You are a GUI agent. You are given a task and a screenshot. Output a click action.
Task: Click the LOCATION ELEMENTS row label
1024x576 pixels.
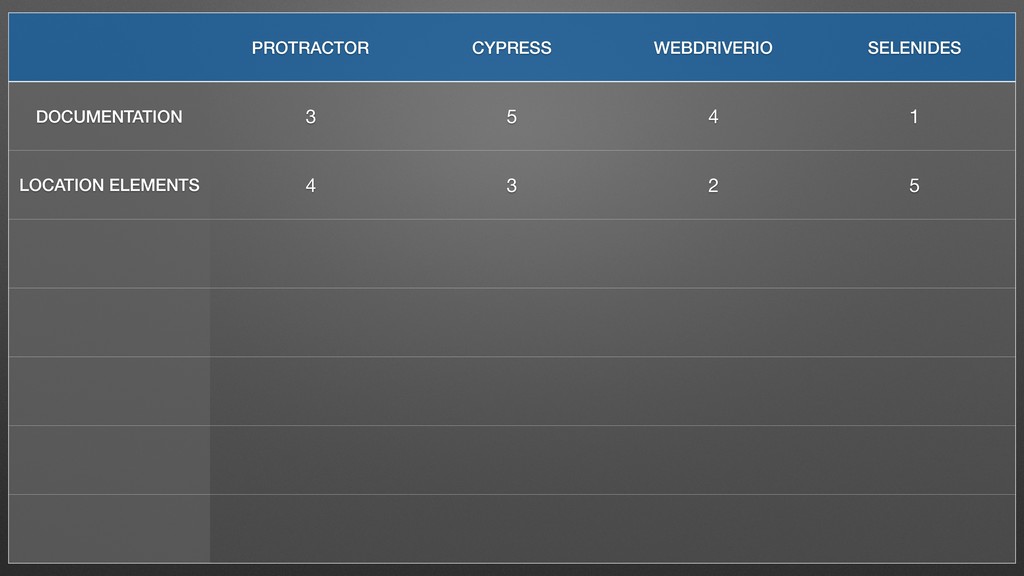click(109, 185)
